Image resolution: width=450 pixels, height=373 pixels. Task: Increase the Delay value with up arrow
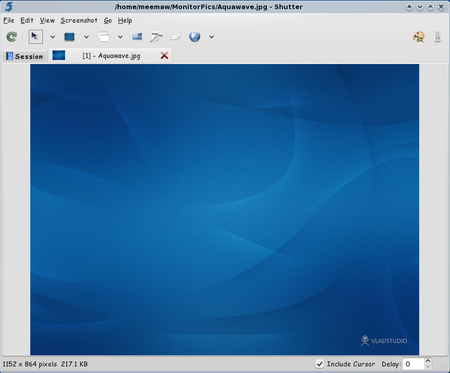click(x=428, y=361)
